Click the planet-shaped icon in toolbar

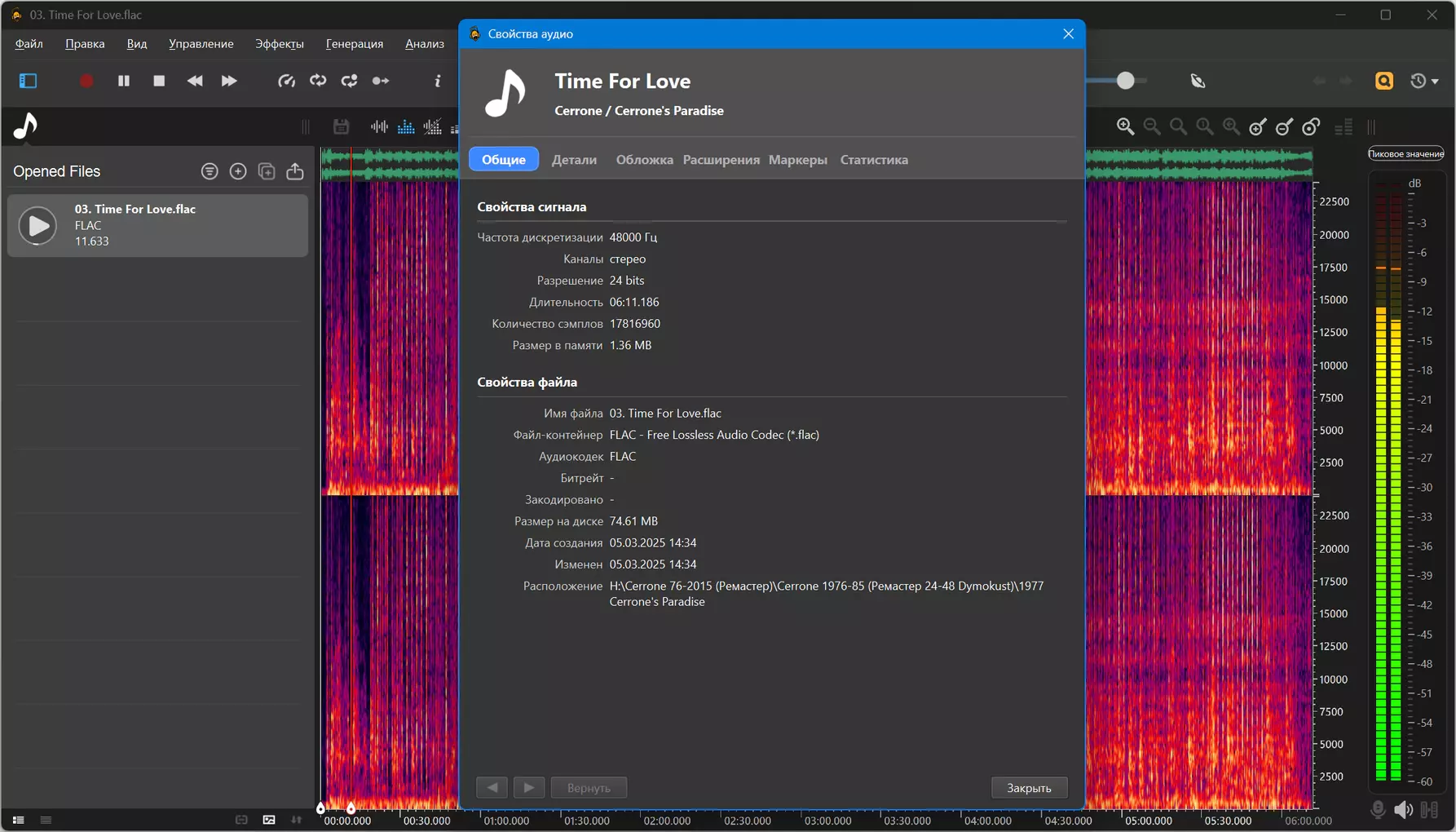click(1198, 81)
